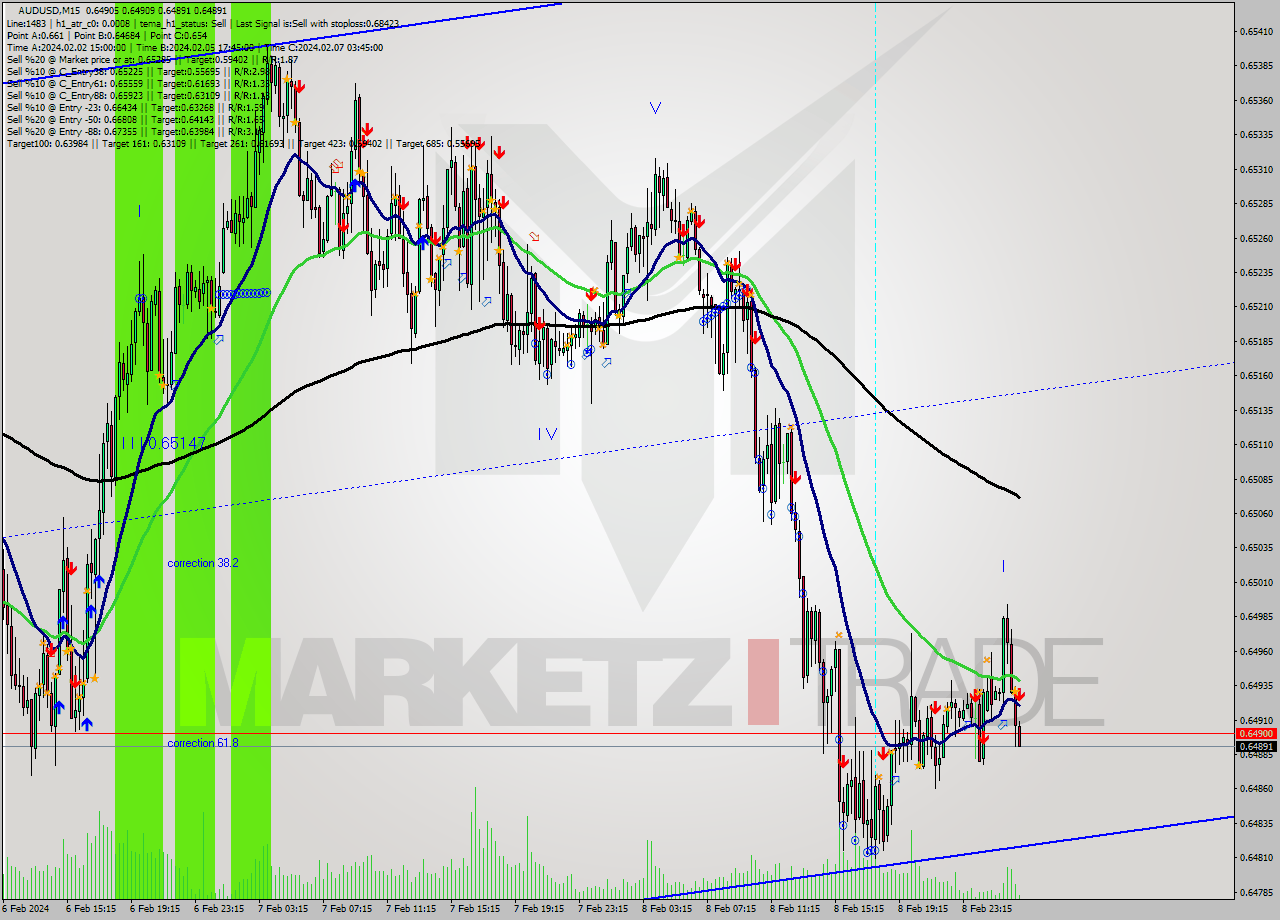Click the 0.64960 price axis label
The width and height of the screenshot is (1280, 920).
pos(1257,650)
